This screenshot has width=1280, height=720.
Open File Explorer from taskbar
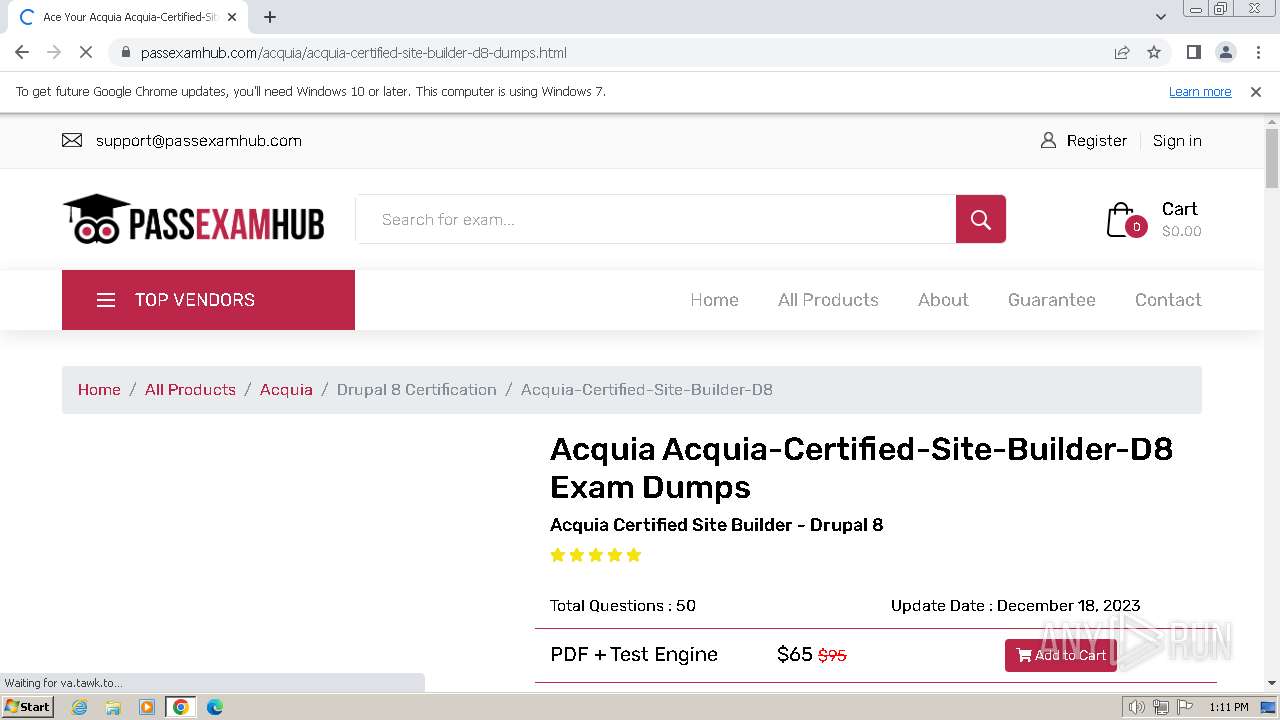pos(113,707)
